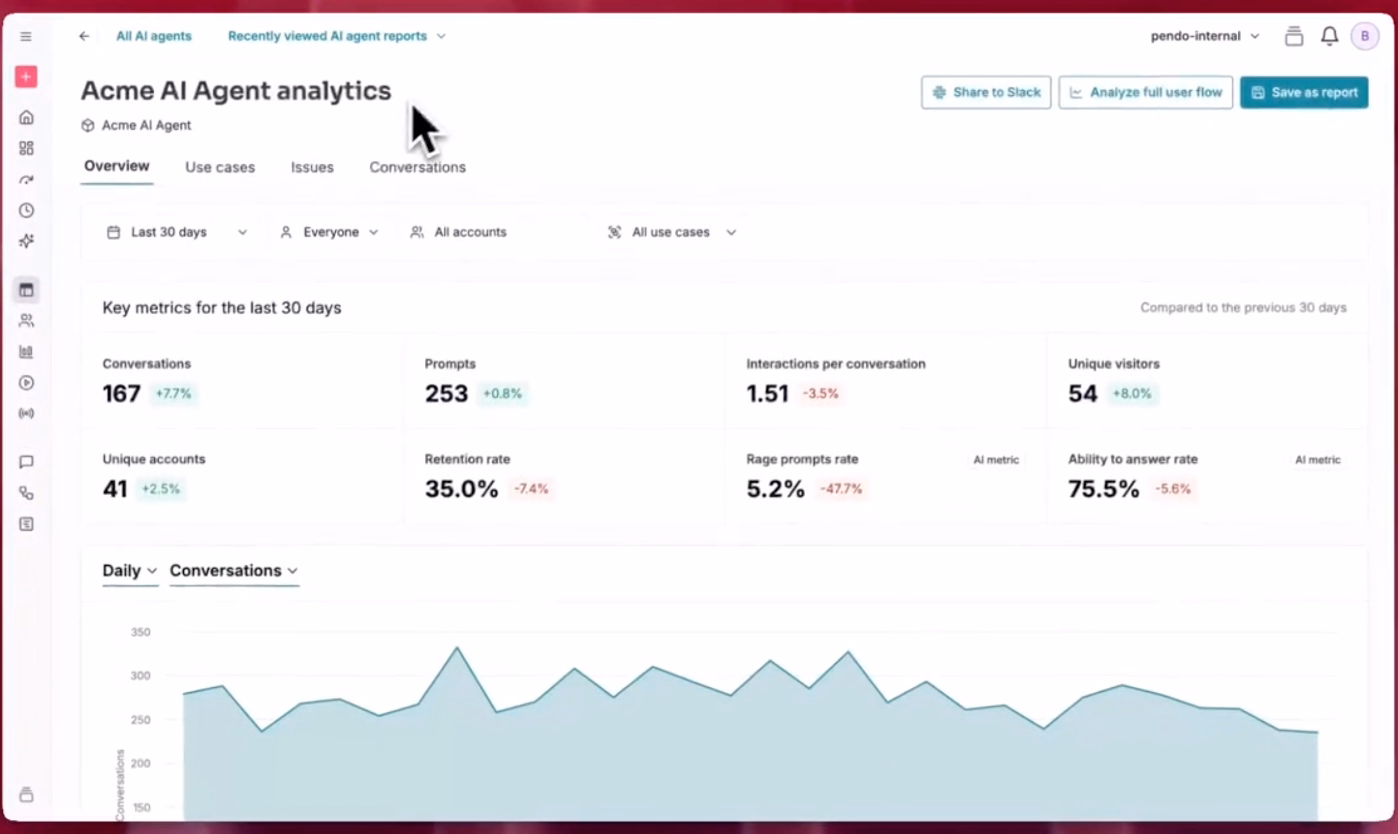1398x834 pixels.
Task: Open the people icon in sidebar
Action: pos(26,321)
